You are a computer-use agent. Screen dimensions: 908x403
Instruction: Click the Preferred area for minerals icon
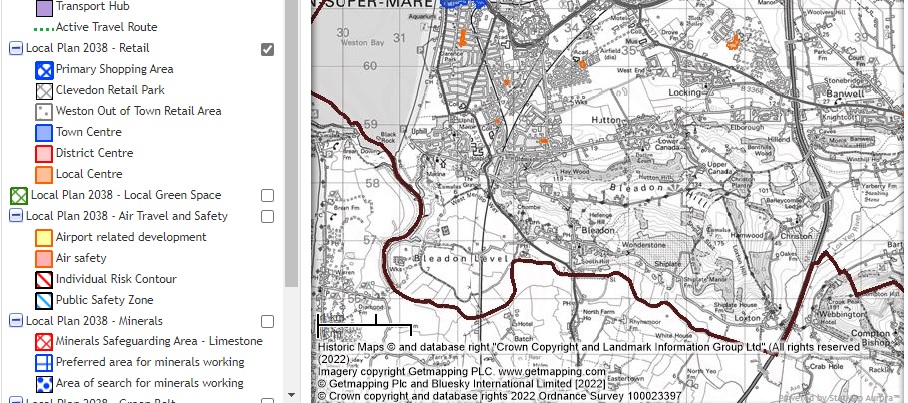point(44,363)
